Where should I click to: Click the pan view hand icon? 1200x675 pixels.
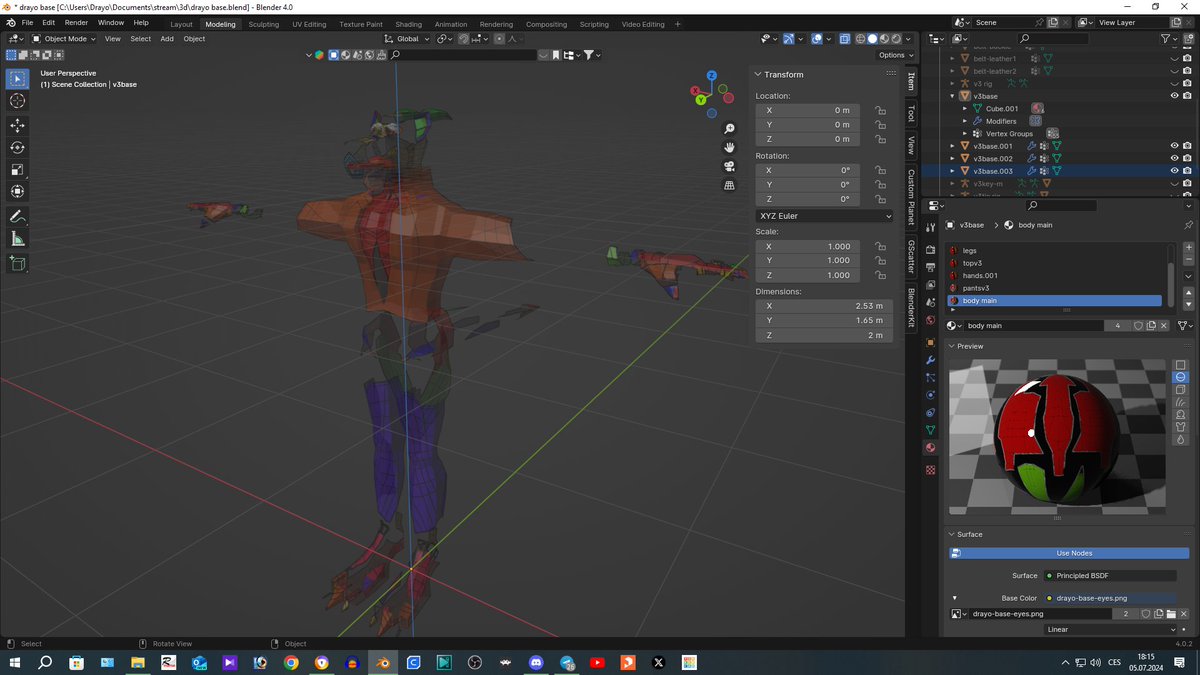(730, 147)
